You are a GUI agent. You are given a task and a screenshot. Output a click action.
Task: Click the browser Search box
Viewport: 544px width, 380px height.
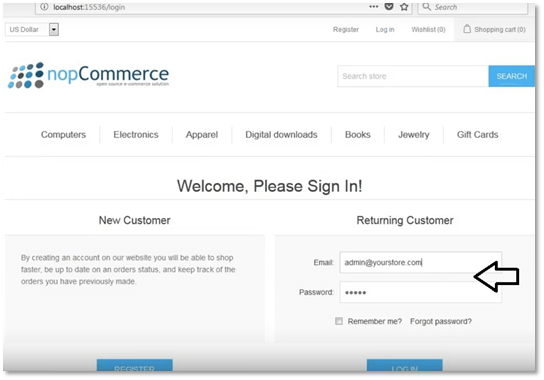point(473,7)
